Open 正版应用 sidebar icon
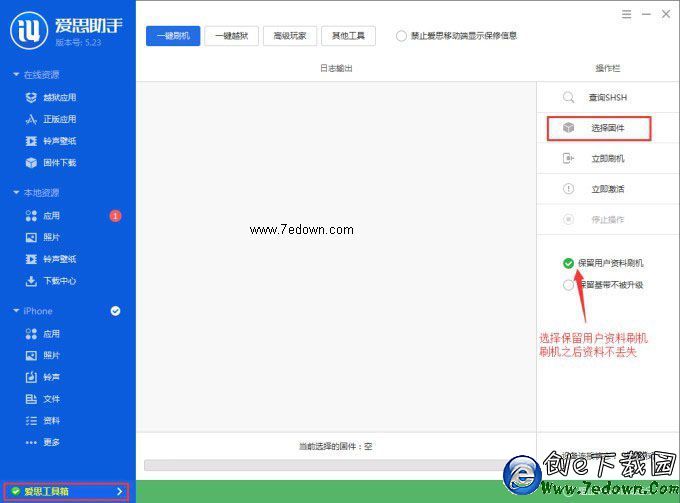The width and height of the screenshot is (680, 503). click(x=31, y=119)
